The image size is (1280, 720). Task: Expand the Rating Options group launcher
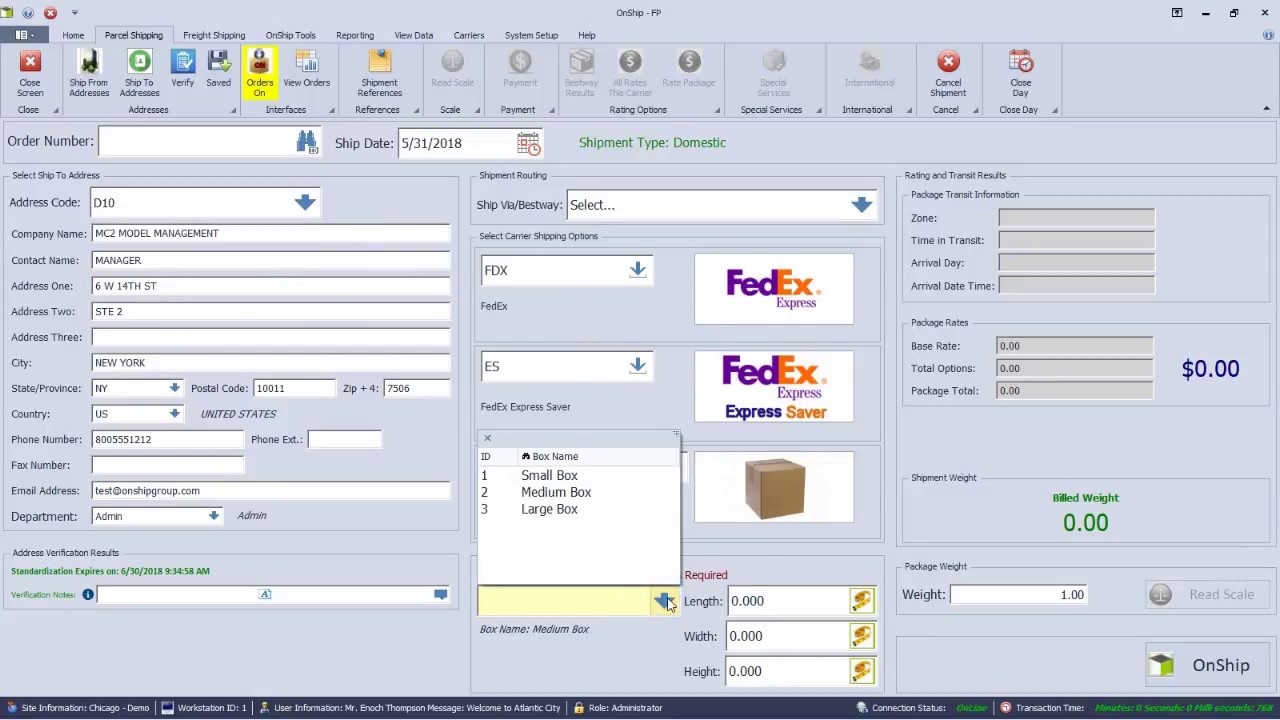click(x=717, y=110)
